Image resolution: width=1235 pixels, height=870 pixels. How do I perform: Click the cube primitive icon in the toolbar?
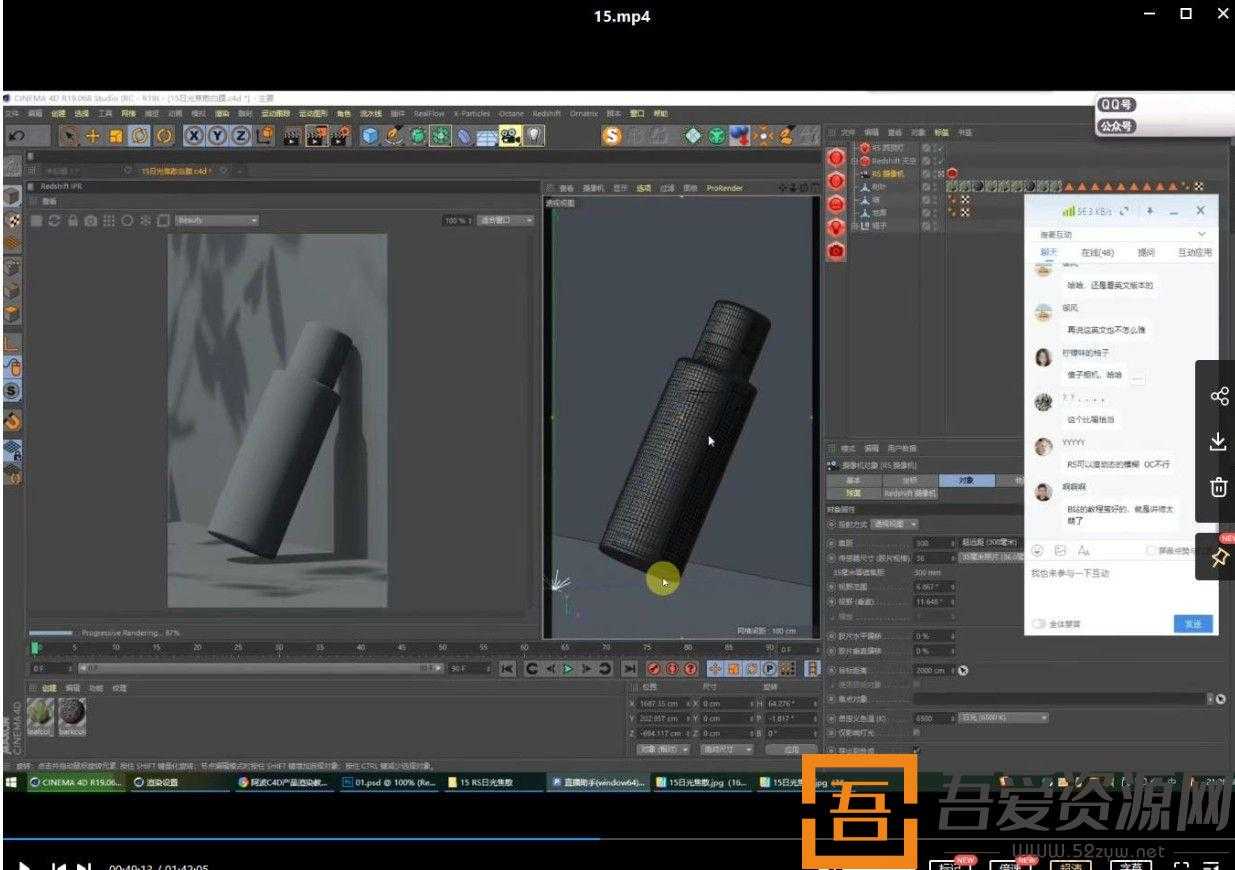[368, 137]
